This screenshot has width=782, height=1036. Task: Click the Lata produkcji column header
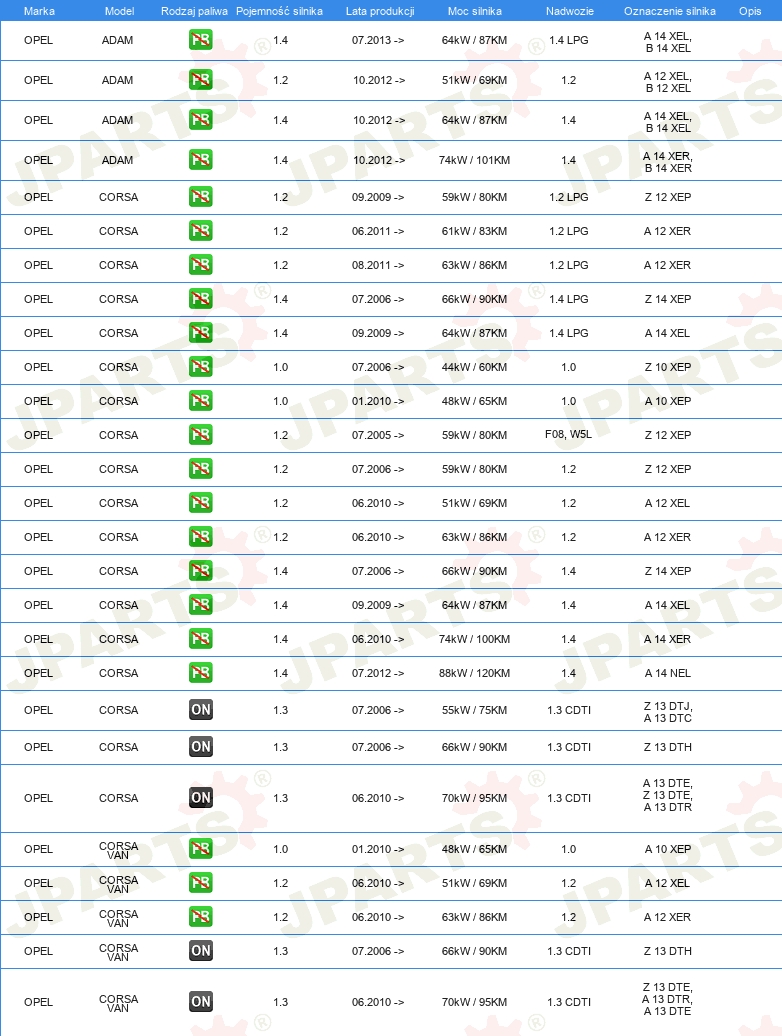380,11
